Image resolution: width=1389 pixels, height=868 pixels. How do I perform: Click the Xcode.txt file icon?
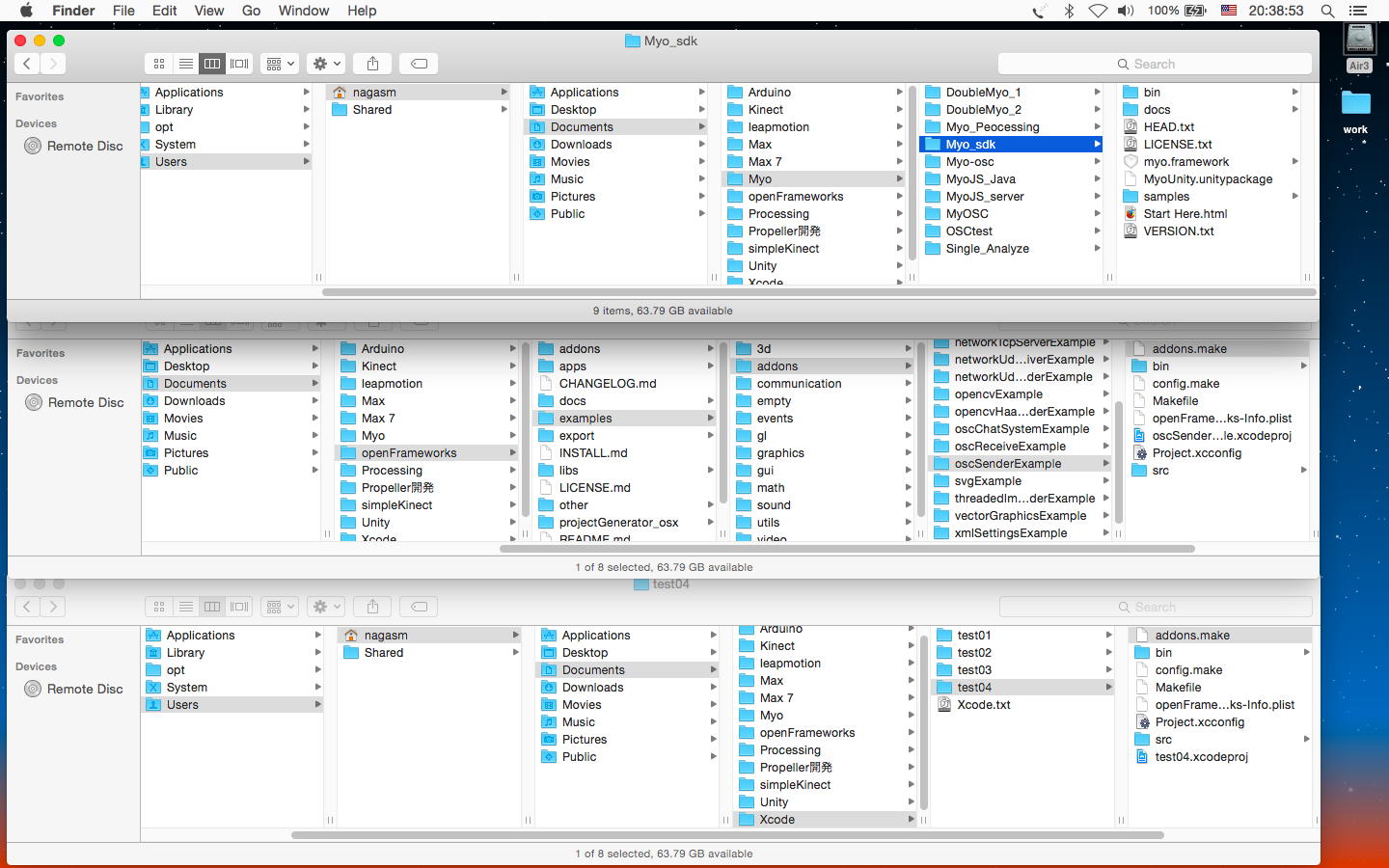[945, 705]
